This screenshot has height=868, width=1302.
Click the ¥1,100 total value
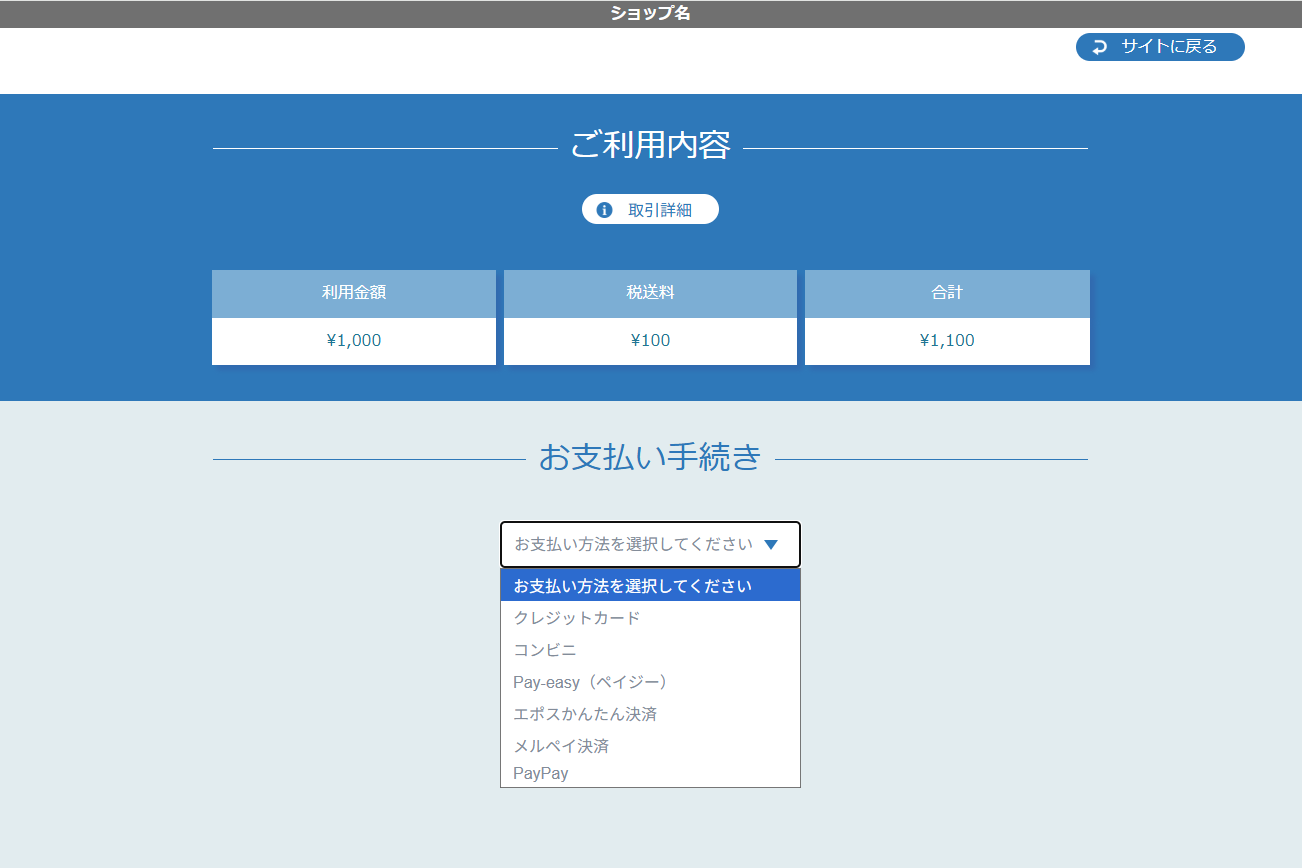point(947,341)
